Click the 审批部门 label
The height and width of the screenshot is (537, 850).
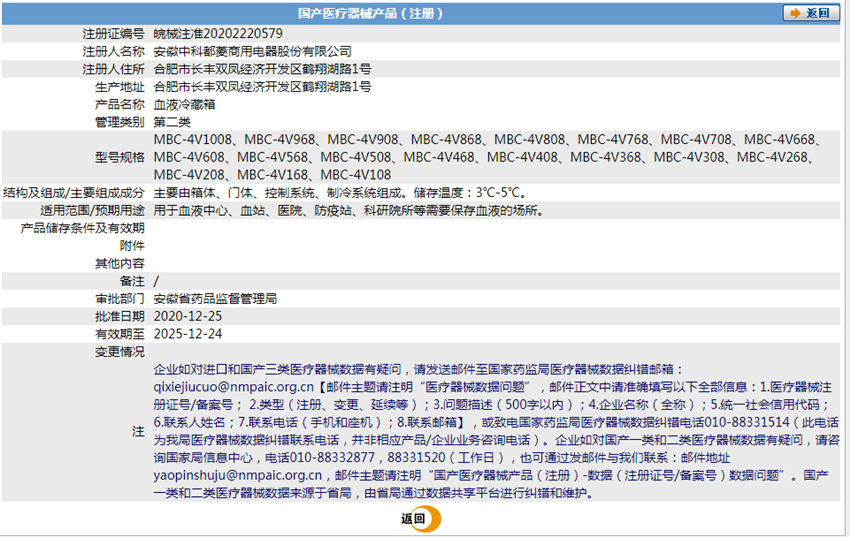pos(120,299)
